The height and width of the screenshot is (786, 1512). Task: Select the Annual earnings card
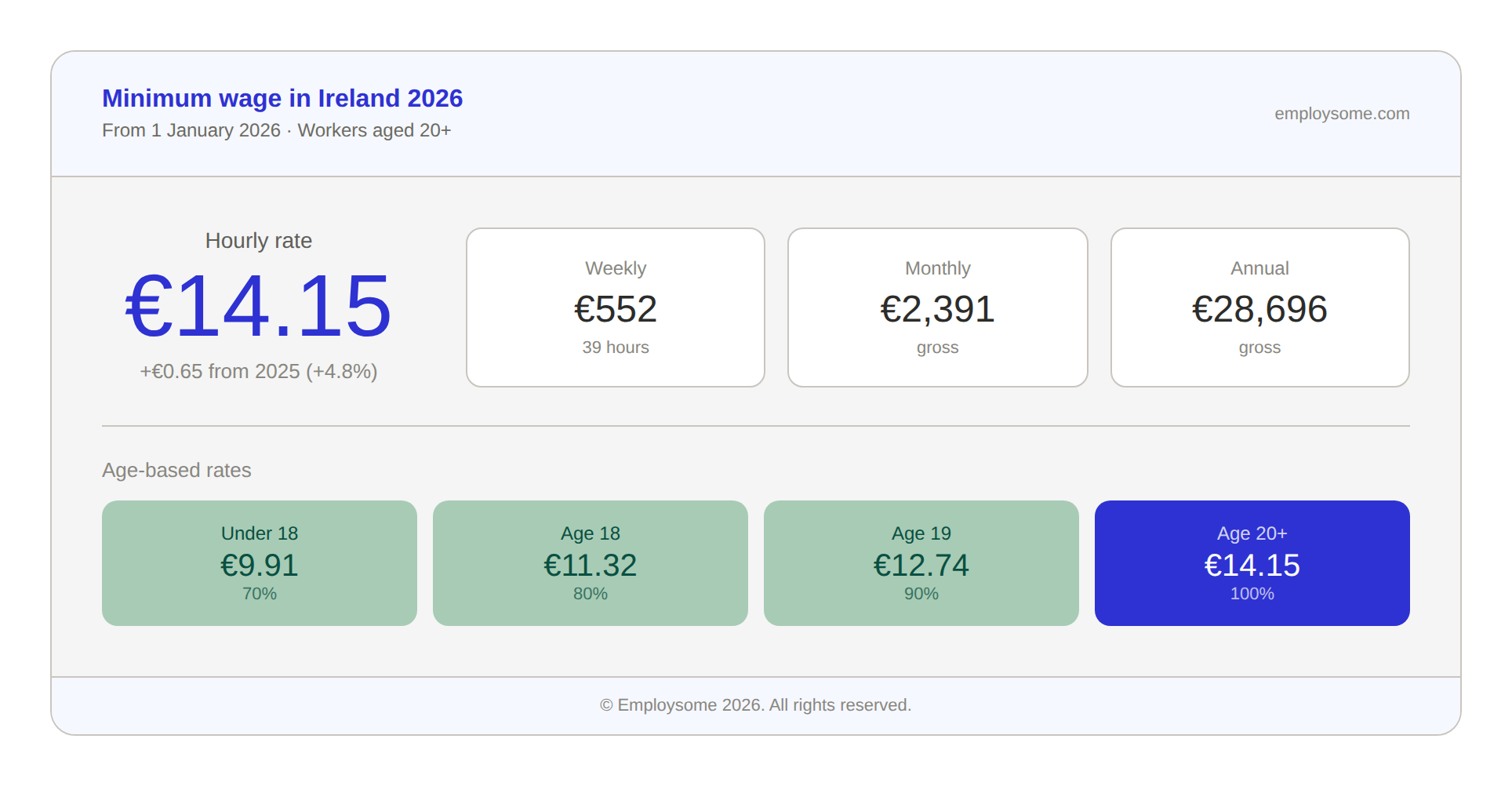pyautogui.click(x=1259, y=307)
